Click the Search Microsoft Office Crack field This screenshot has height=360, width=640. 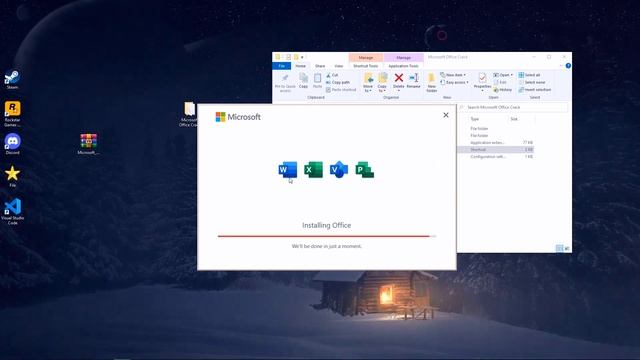(513, 107)
